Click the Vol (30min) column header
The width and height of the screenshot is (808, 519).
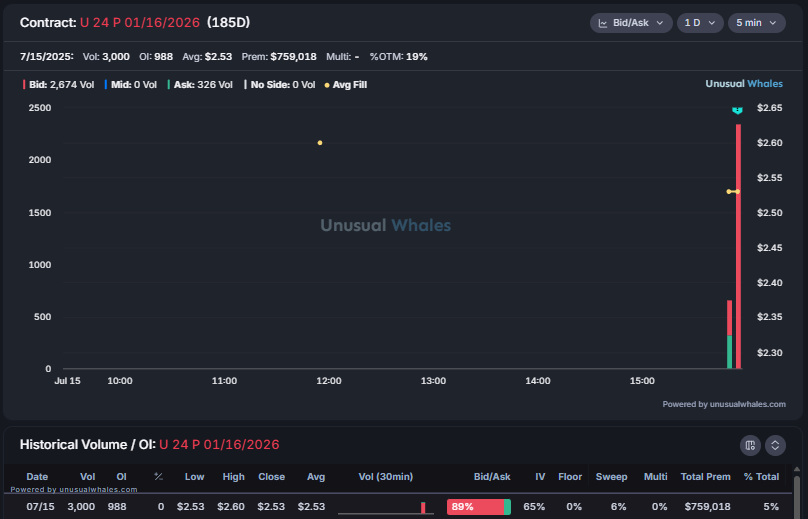point(385,477)
